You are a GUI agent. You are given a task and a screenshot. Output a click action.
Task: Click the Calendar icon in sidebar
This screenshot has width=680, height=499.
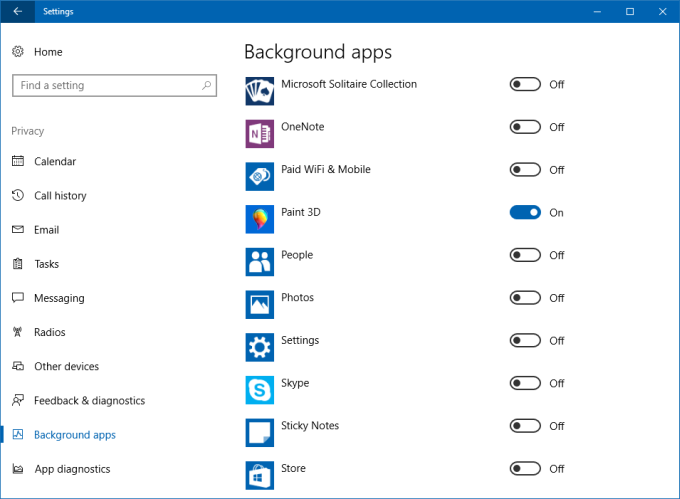pyautogui.click(x=18, y=161)
